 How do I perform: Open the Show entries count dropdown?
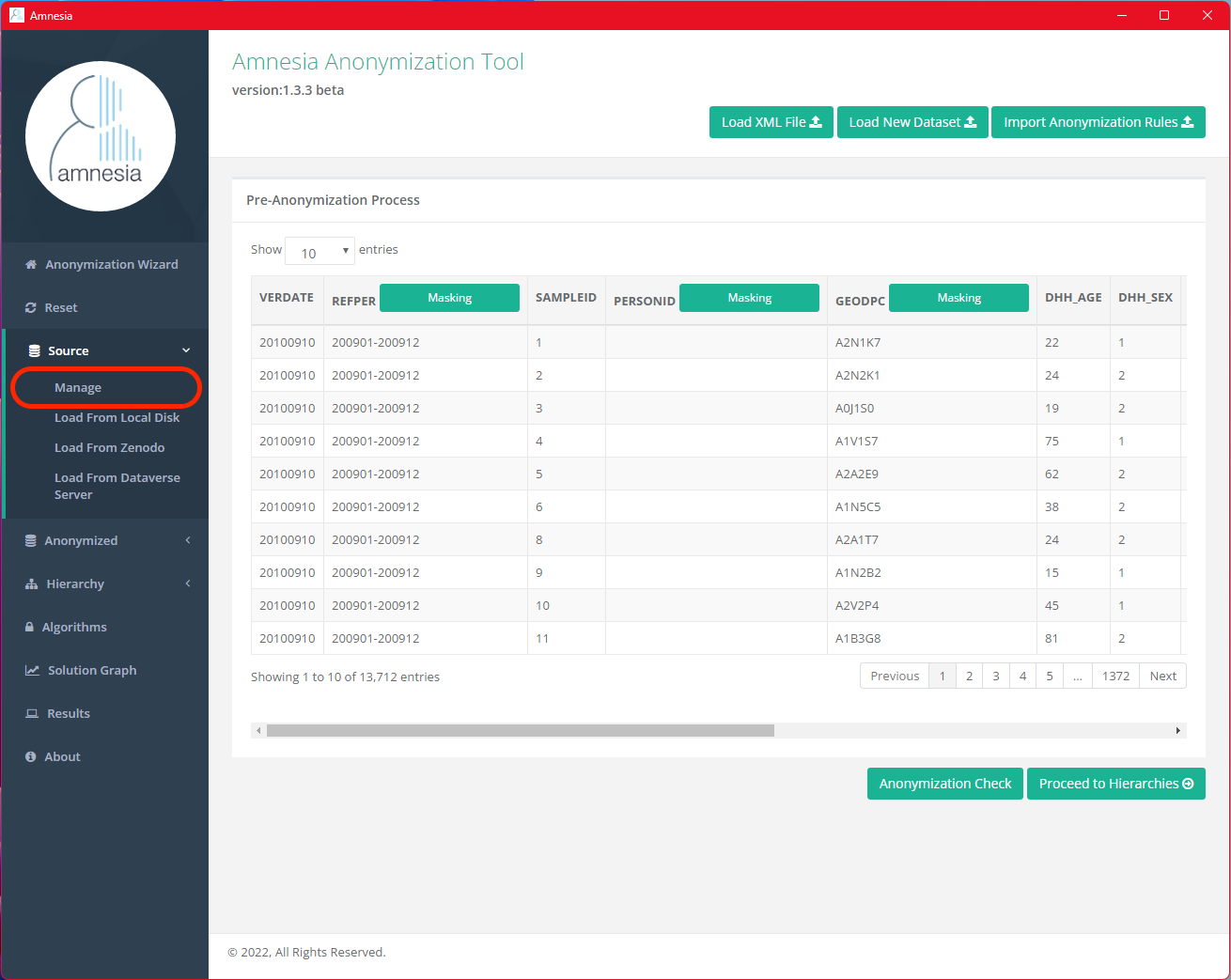pos(319,251)
